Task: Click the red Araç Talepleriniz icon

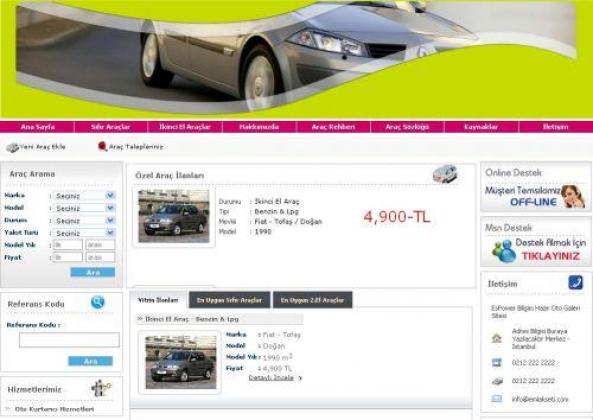Action: click(x=102, y=146)
